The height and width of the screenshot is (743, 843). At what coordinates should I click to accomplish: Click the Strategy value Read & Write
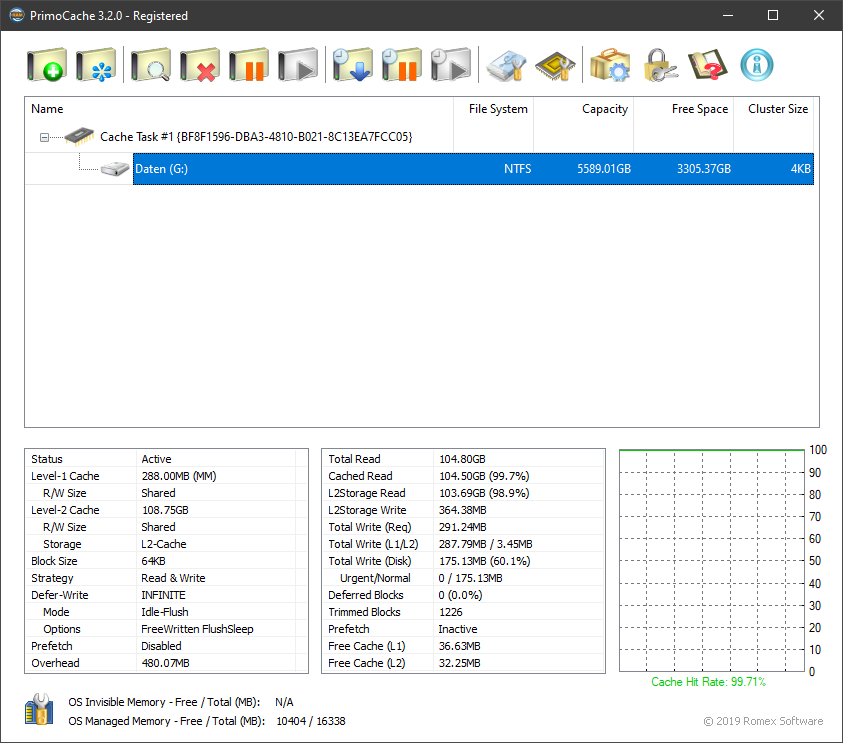point(173,578)
